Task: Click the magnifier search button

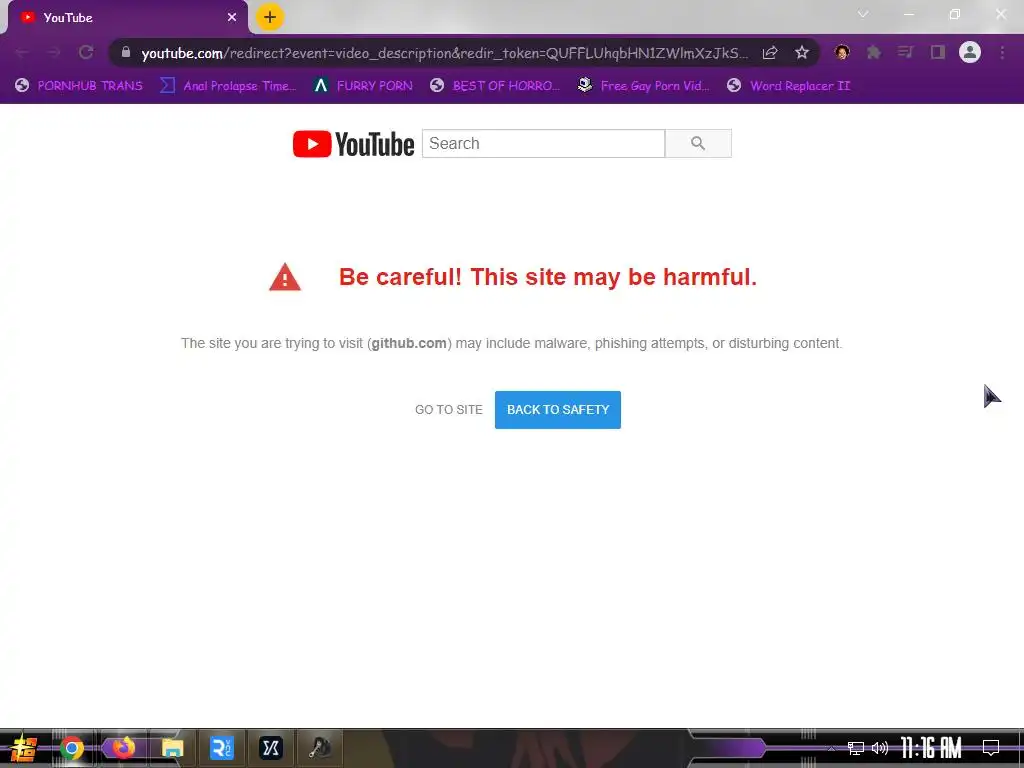Action: point(698,144)
